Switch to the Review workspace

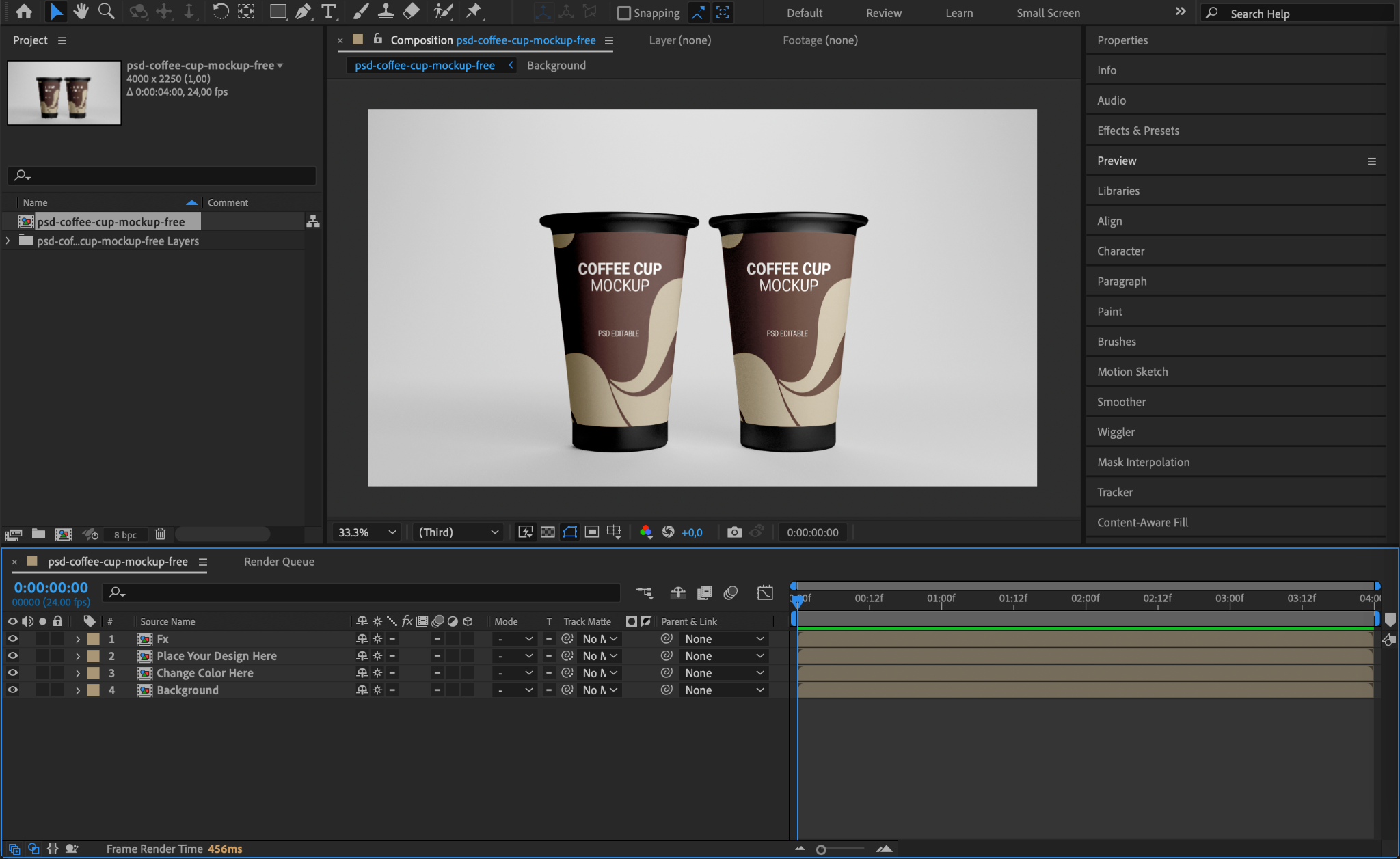point(883,13)
